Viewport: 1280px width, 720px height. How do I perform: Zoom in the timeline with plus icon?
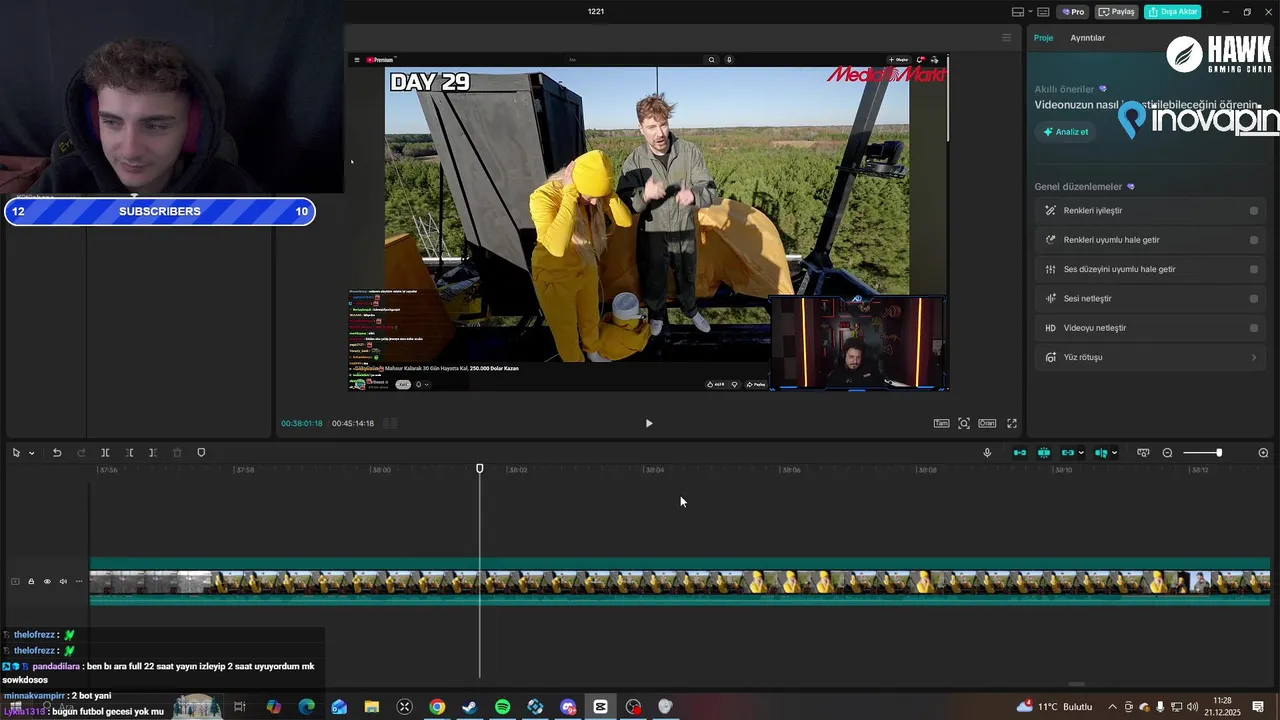click(x=1263, y=453)
